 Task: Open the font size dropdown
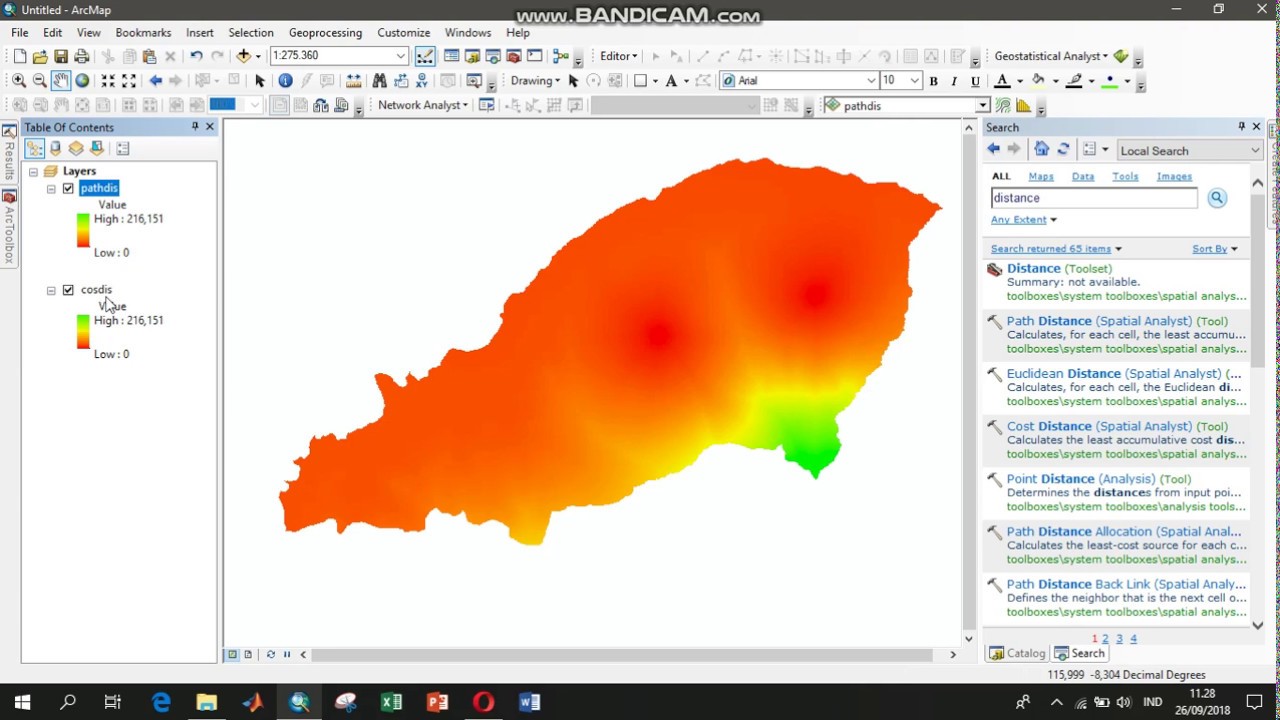pyautogui.click(x=914, y=81)
